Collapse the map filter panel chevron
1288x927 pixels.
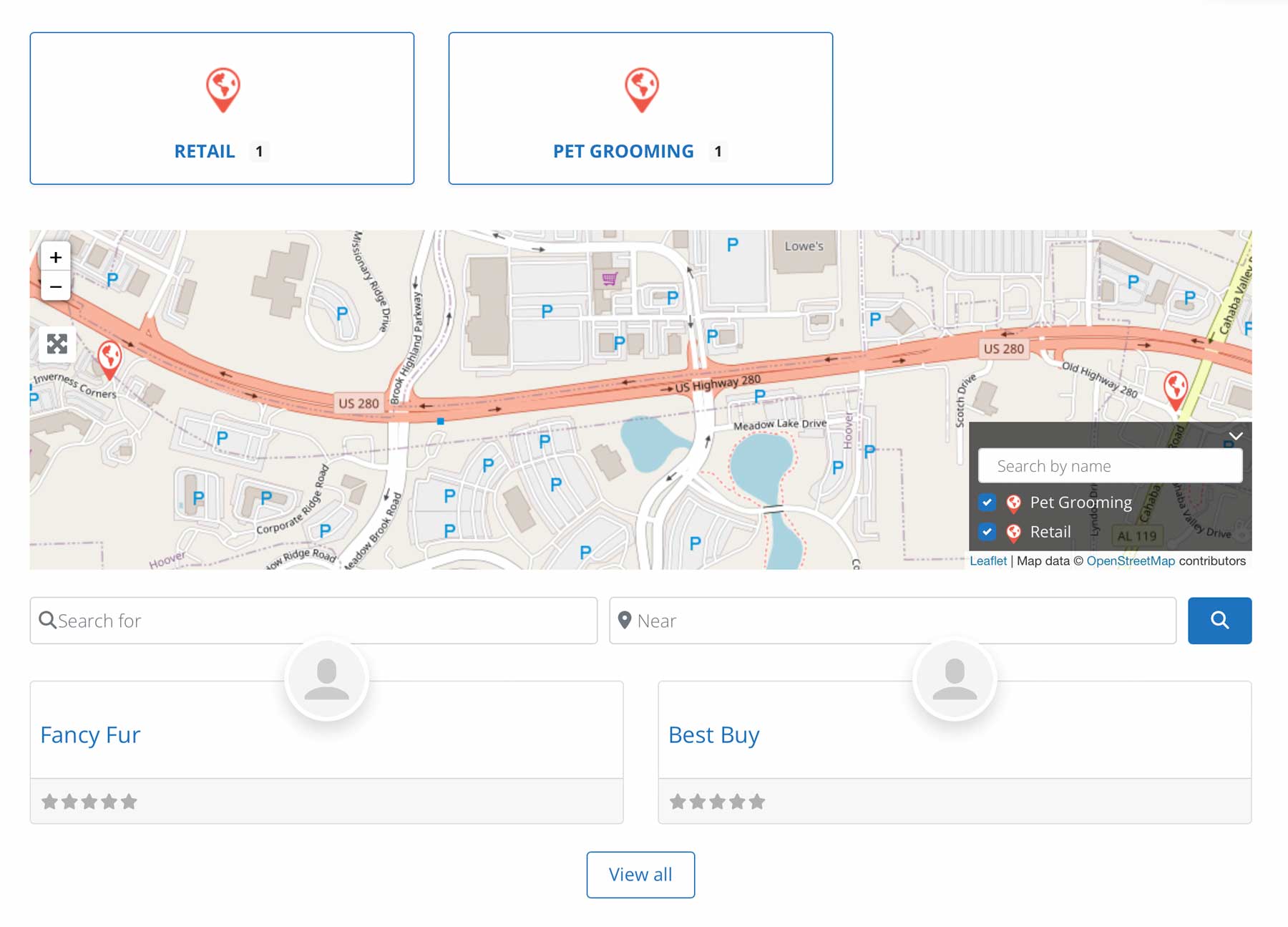tap(1235, 435)
